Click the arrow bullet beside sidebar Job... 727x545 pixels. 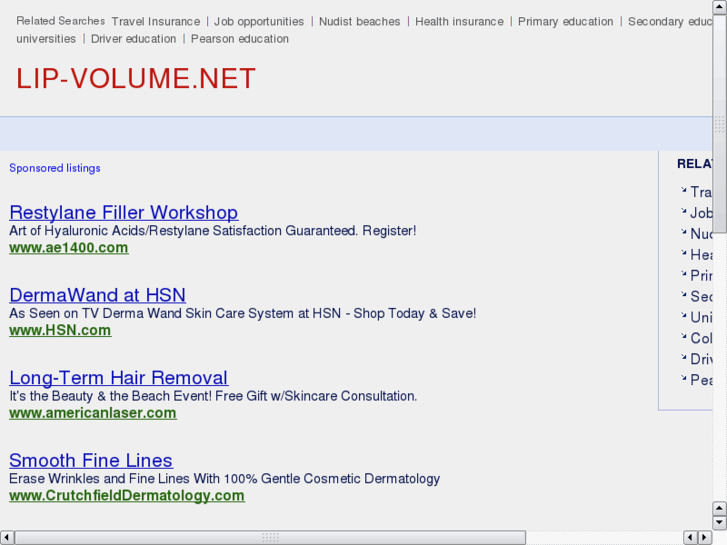683,211
